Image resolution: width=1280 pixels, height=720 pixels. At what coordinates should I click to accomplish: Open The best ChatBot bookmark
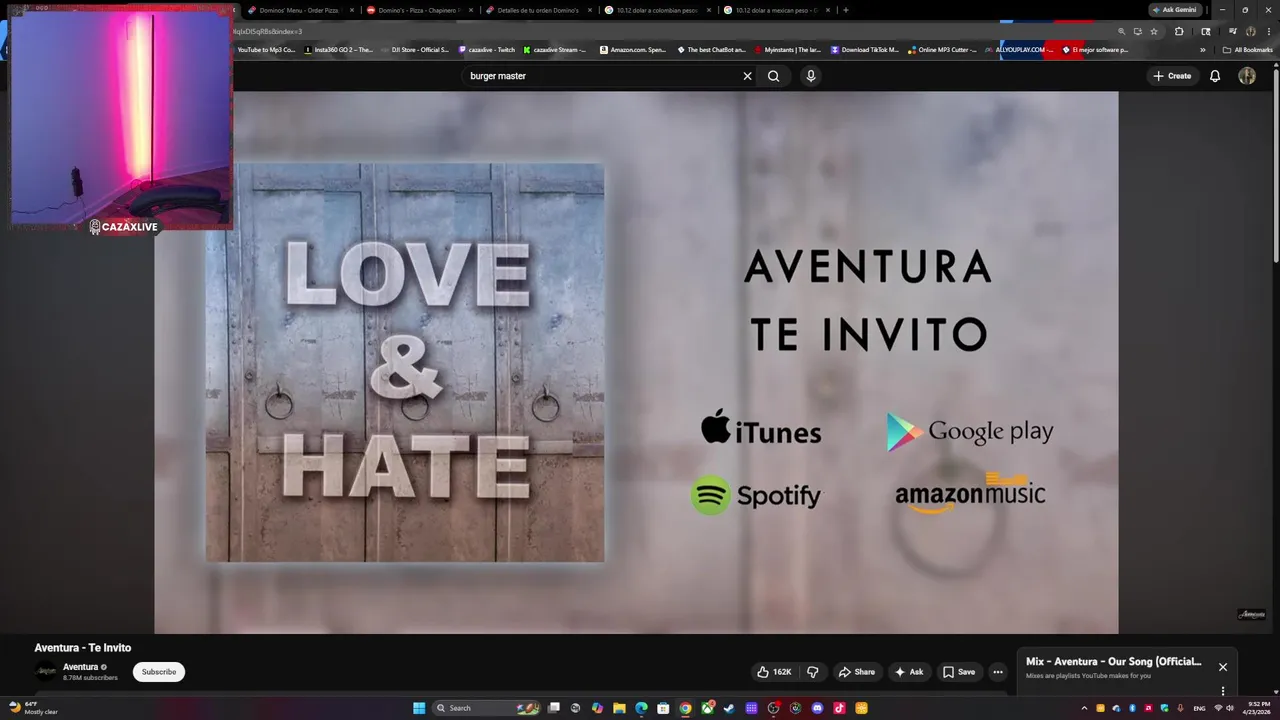(x=711, y=50)
